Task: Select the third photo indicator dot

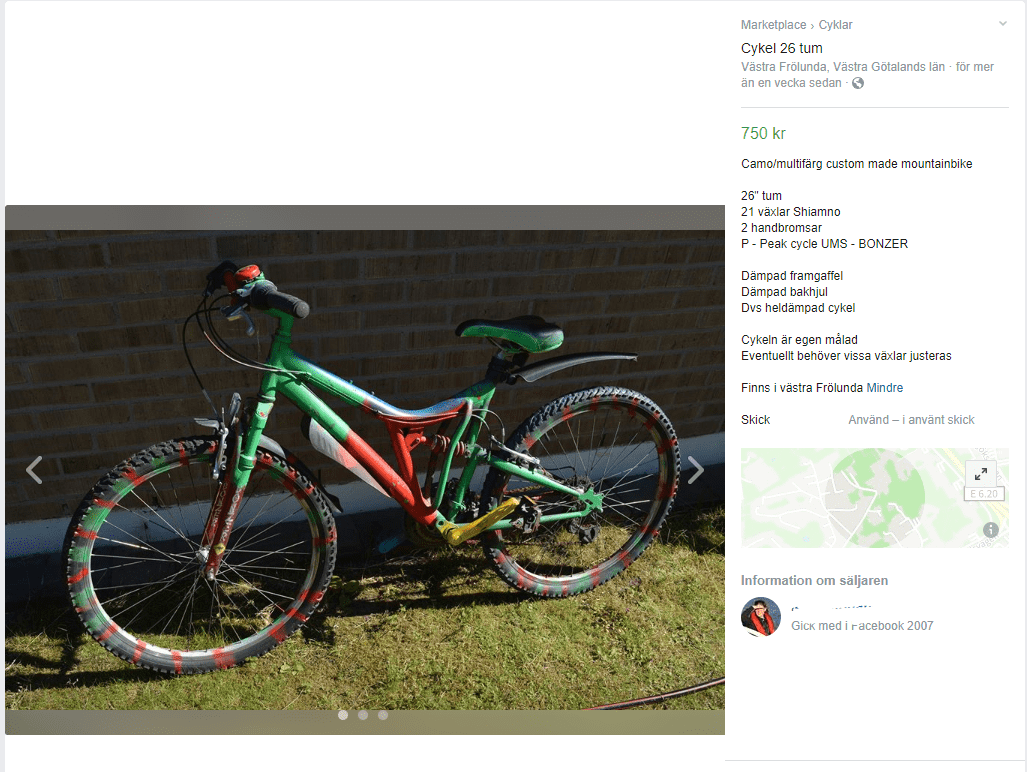Action: click(383, 715)
